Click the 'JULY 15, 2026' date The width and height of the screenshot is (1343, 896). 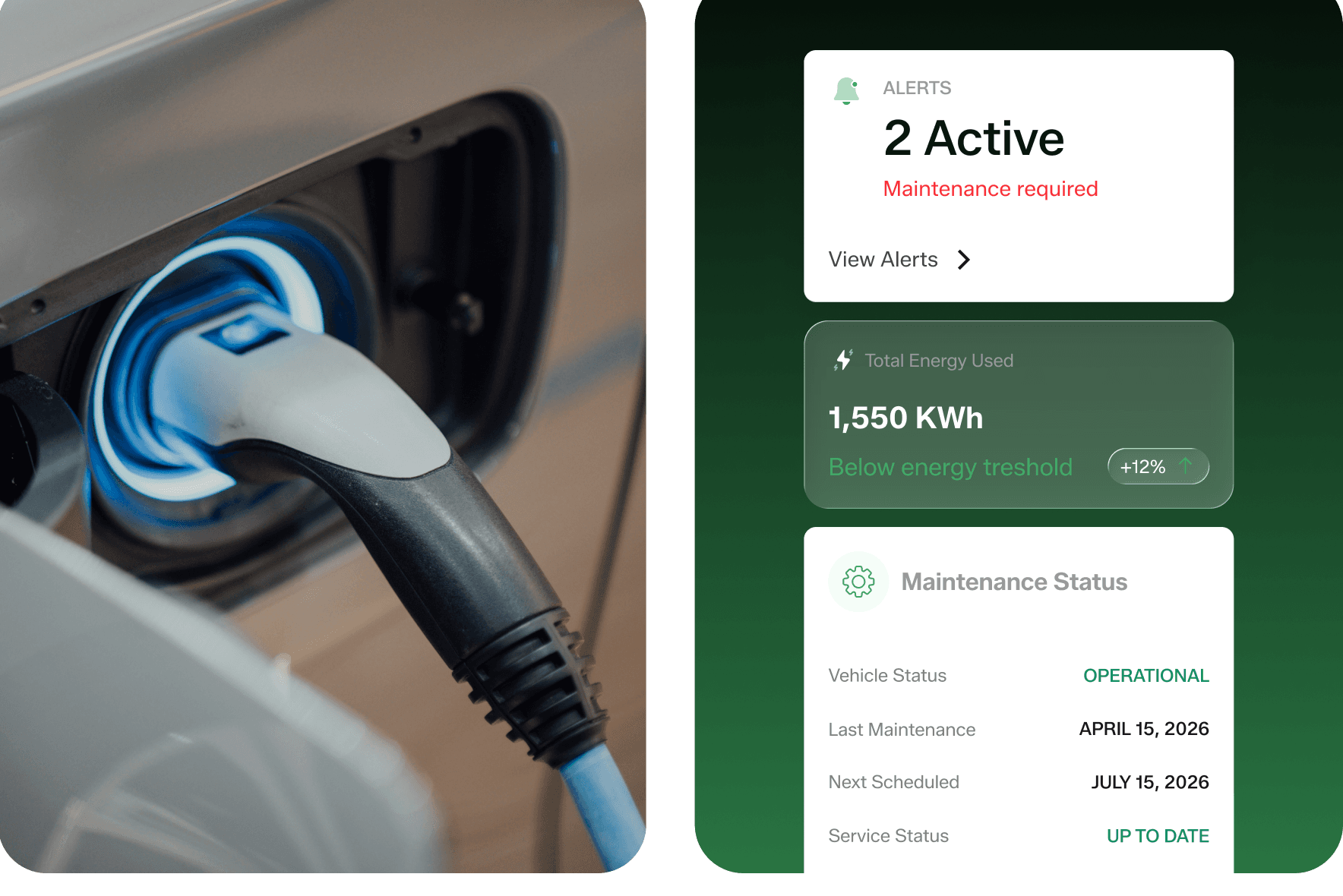coord(1150,782)
